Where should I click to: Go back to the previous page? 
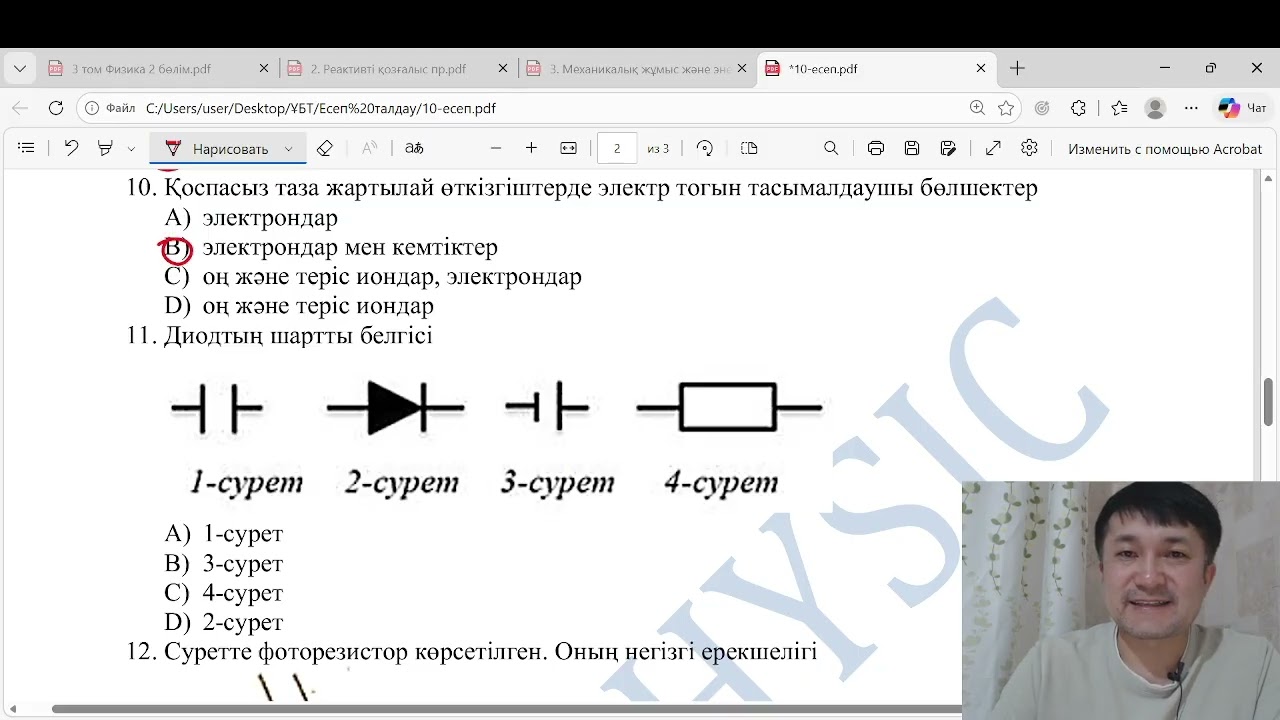click(x=20, y=108)
